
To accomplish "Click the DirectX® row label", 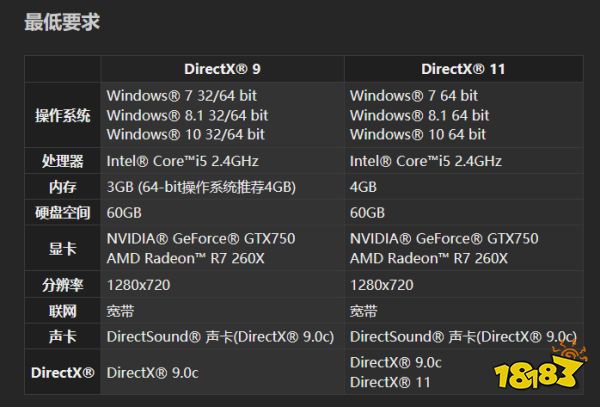I will click(63, 373).
